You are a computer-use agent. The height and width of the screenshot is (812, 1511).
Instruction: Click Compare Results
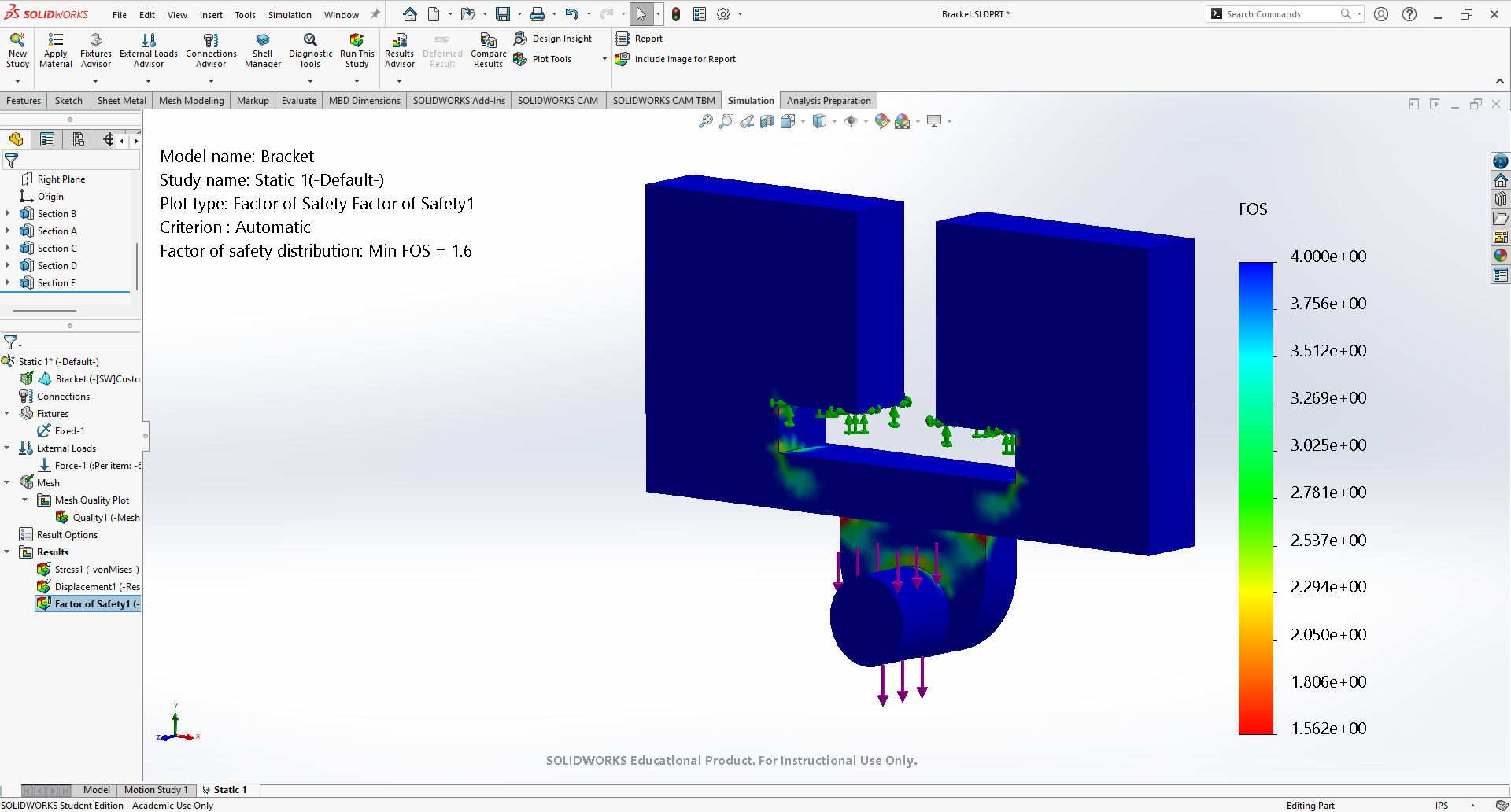(x=488, y=50)
